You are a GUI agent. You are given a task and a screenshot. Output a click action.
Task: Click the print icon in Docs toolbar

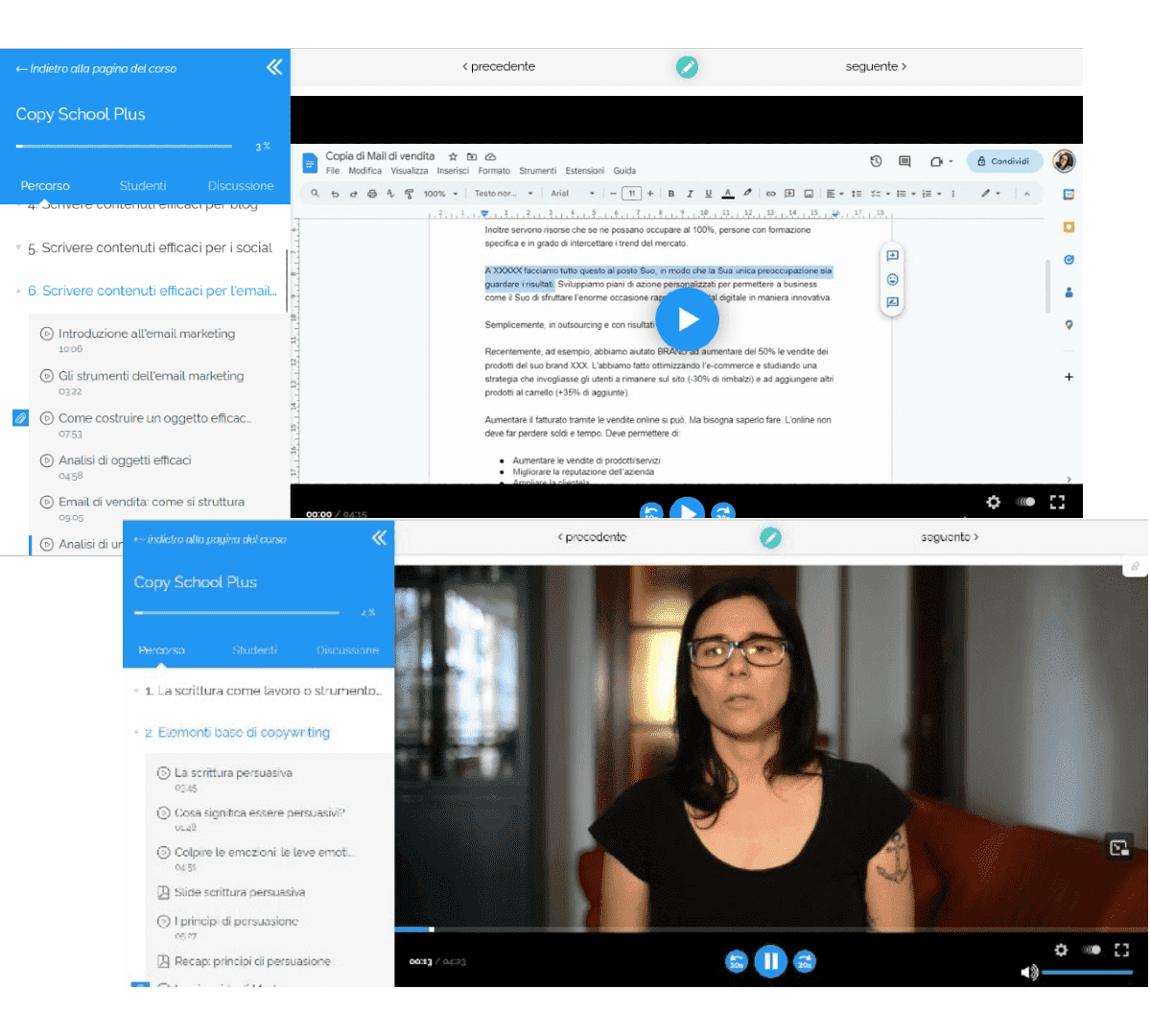click(x=372, y=194)
